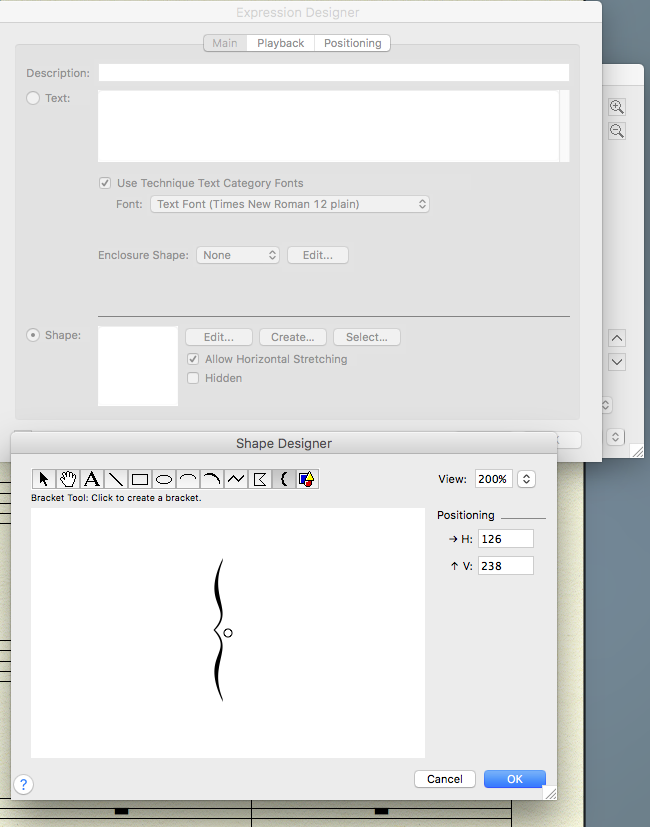
Task: Open the Font dropdown menu
Action: 290,204
